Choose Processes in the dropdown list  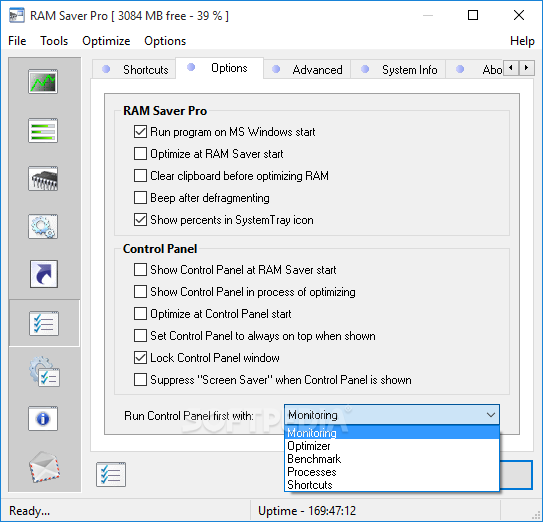click(392, 472)
